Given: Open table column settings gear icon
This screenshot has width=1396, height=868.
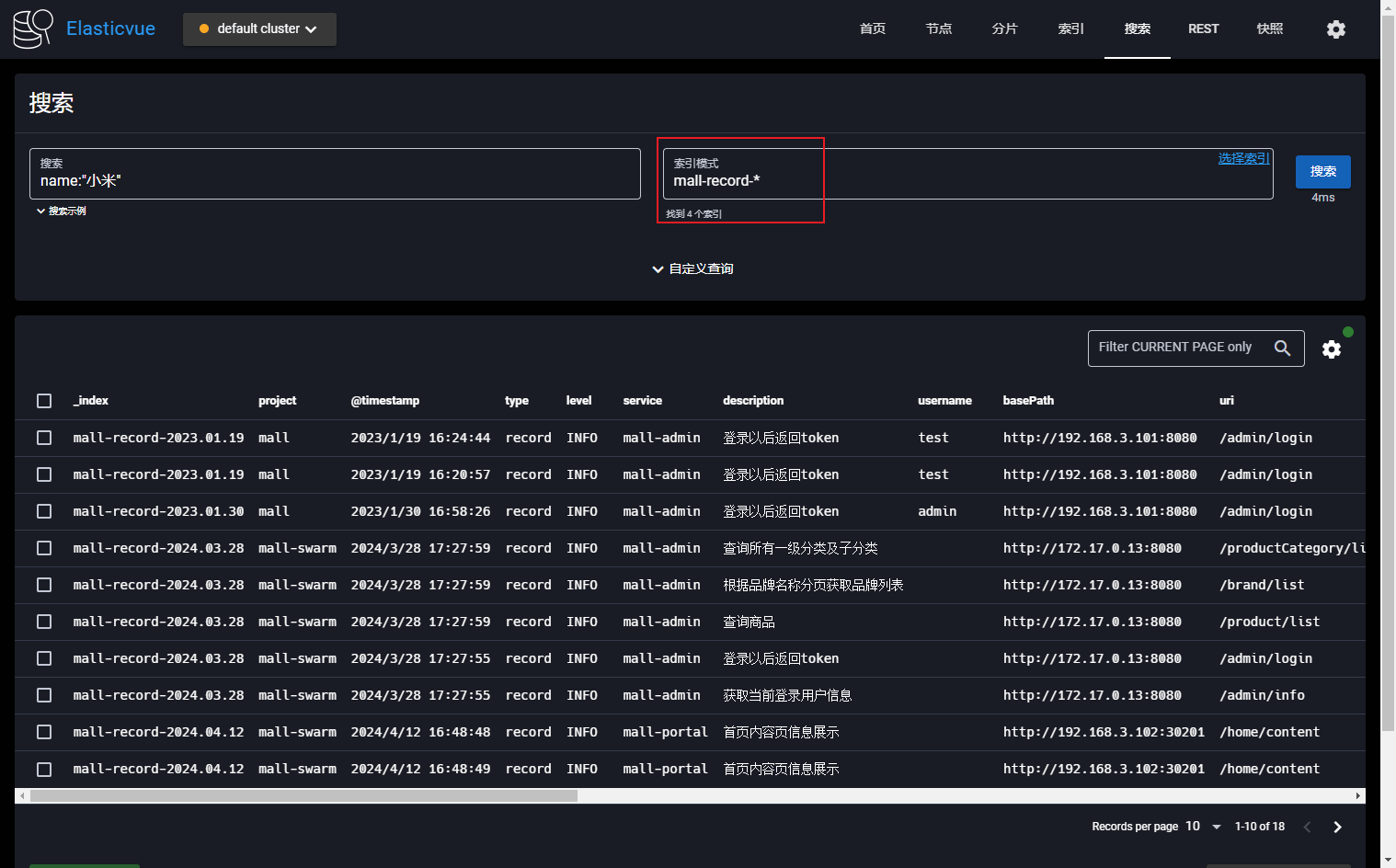Looking at the screenshot, I should pos(1331,349).
